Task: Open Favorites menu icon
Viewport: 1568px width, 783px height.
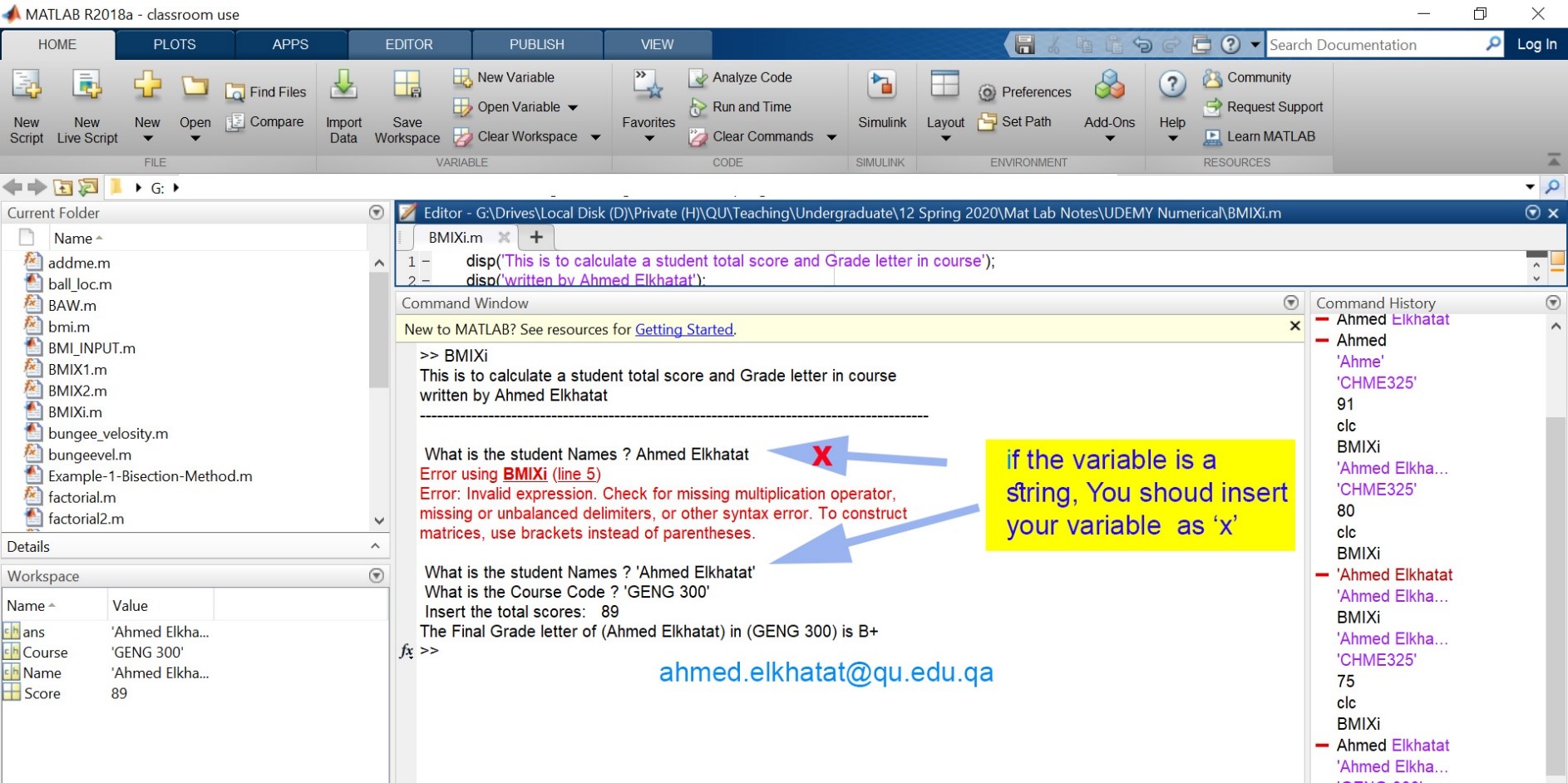Action: point(648,86)
